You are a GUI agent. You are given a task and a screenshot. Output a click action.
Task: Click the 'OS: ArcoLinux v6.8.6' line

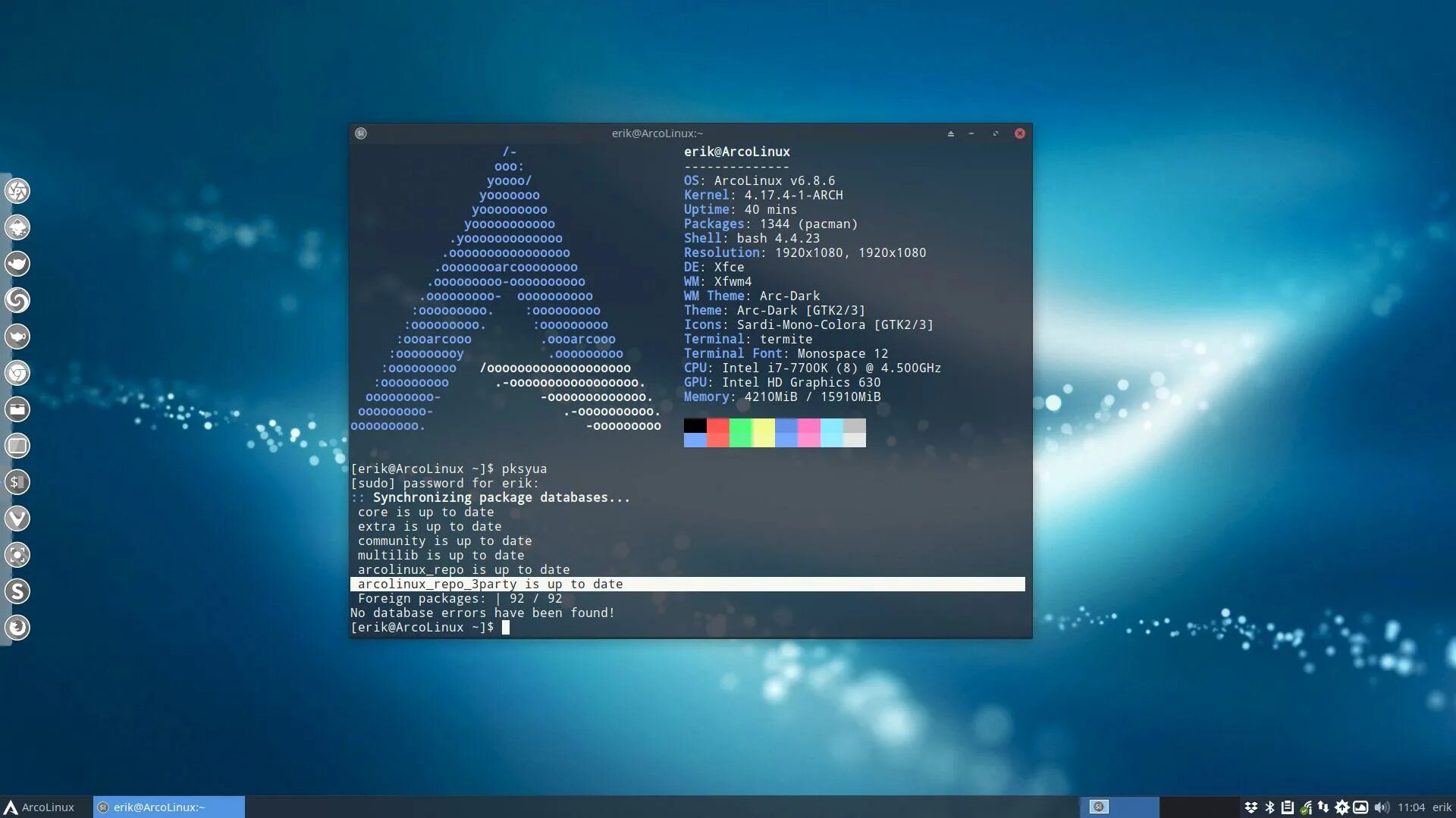(759, 181)
